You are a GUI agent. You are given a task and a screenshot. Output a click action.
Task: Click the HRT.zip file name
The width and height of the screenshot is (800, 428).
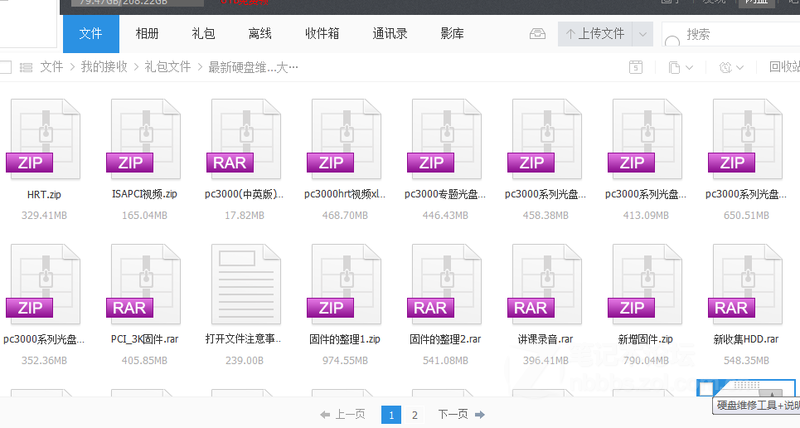tap(44, 194)
